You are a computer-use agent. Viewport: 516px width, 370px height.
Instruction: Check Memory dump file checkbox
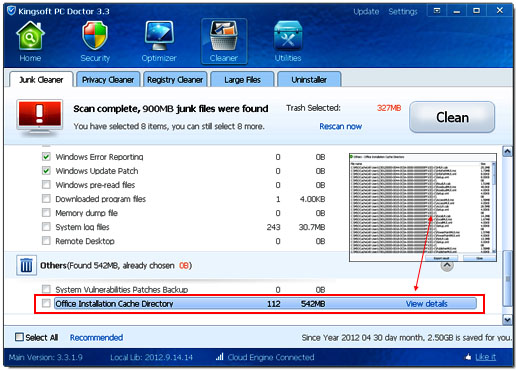point(46,213)
